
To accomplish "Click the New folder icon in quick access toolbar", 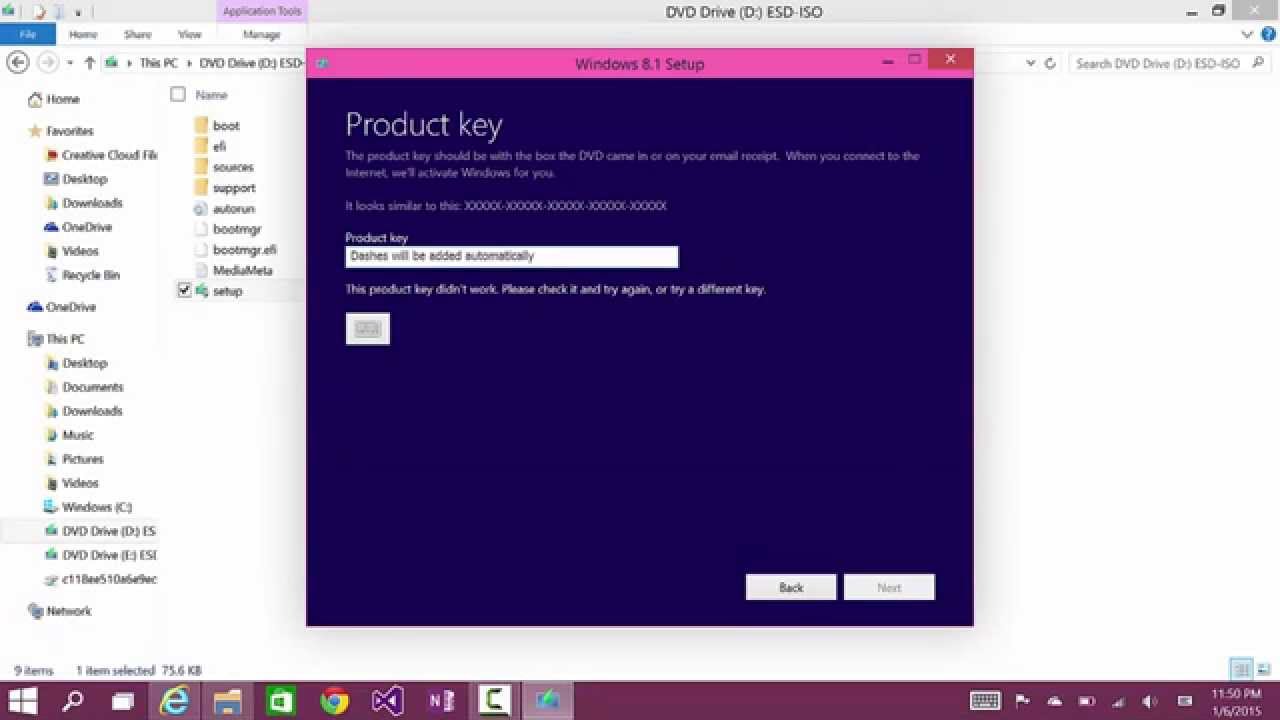I will click(59, 12).
